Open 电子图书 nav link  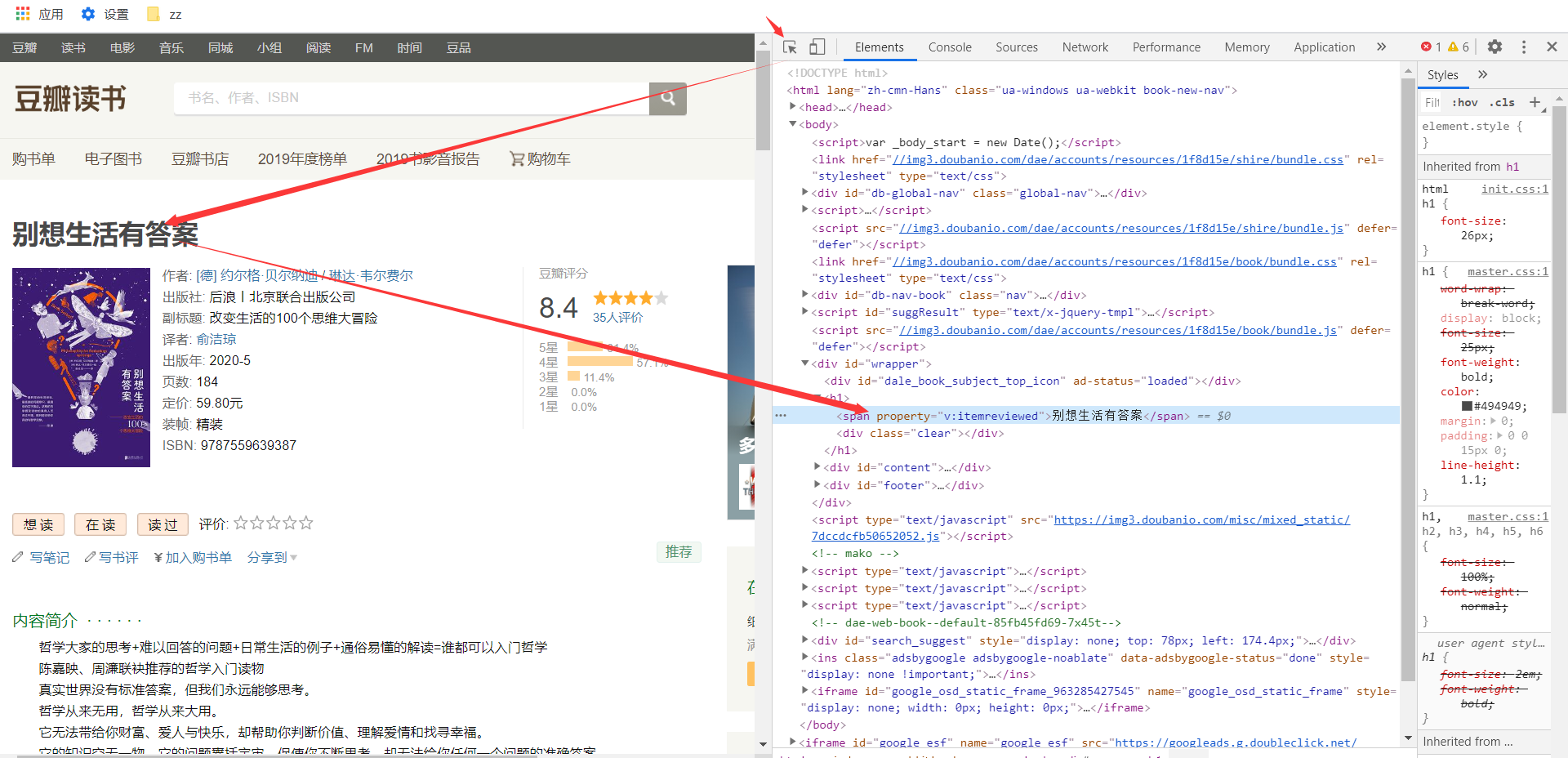[114, 158]
